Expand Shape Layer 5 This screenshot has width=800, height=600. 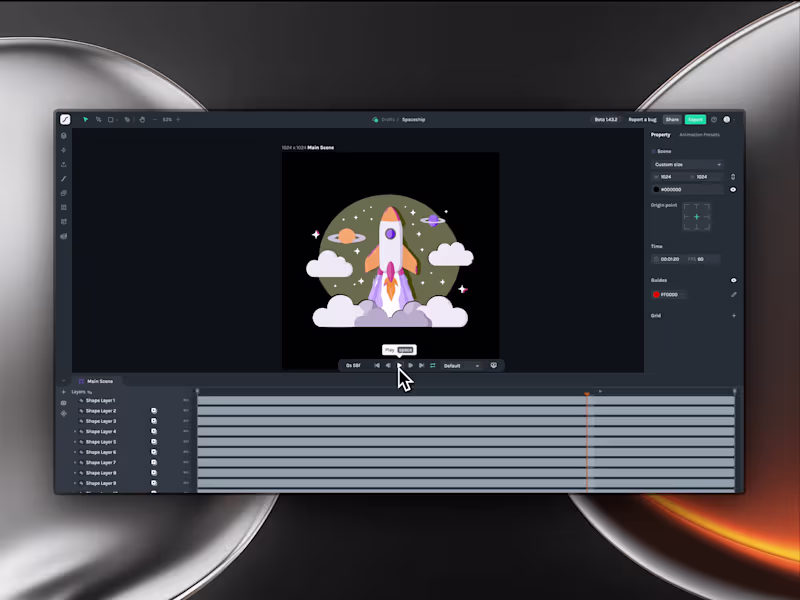click(x=75, y=442)
